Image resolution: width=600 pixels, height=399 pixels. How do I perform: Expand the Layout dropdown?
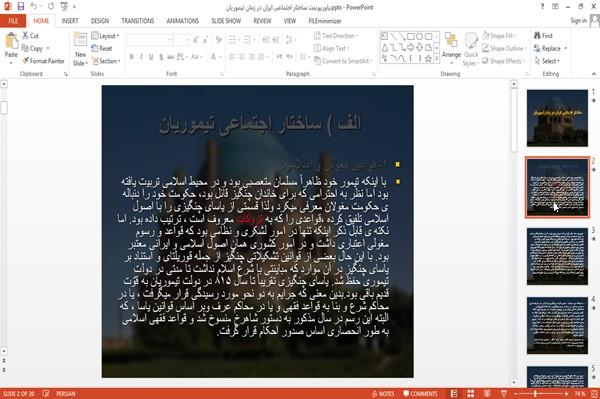pos(106,36)
